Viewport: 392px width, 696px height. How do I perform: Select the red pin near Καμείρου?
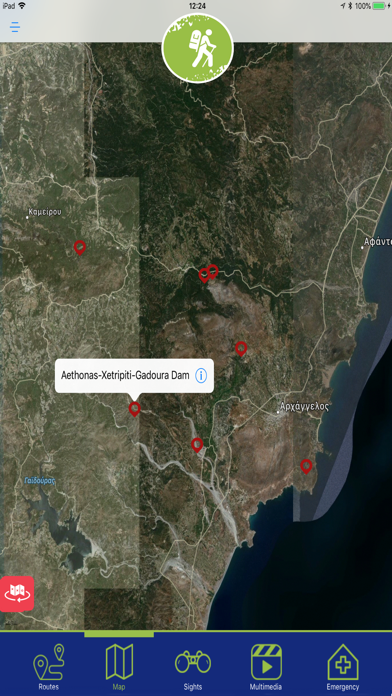[79, 247]
